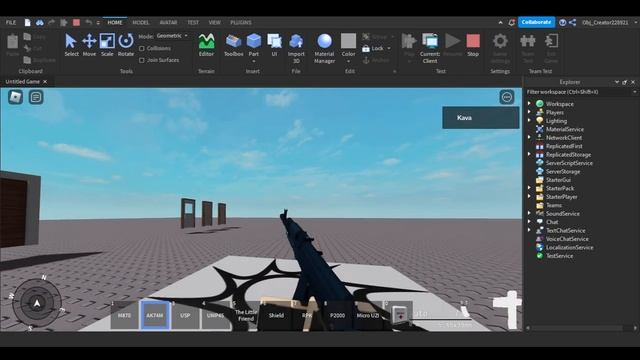640x360 pixels.
Task: Activate the Move tool
Action: point(89,45)
